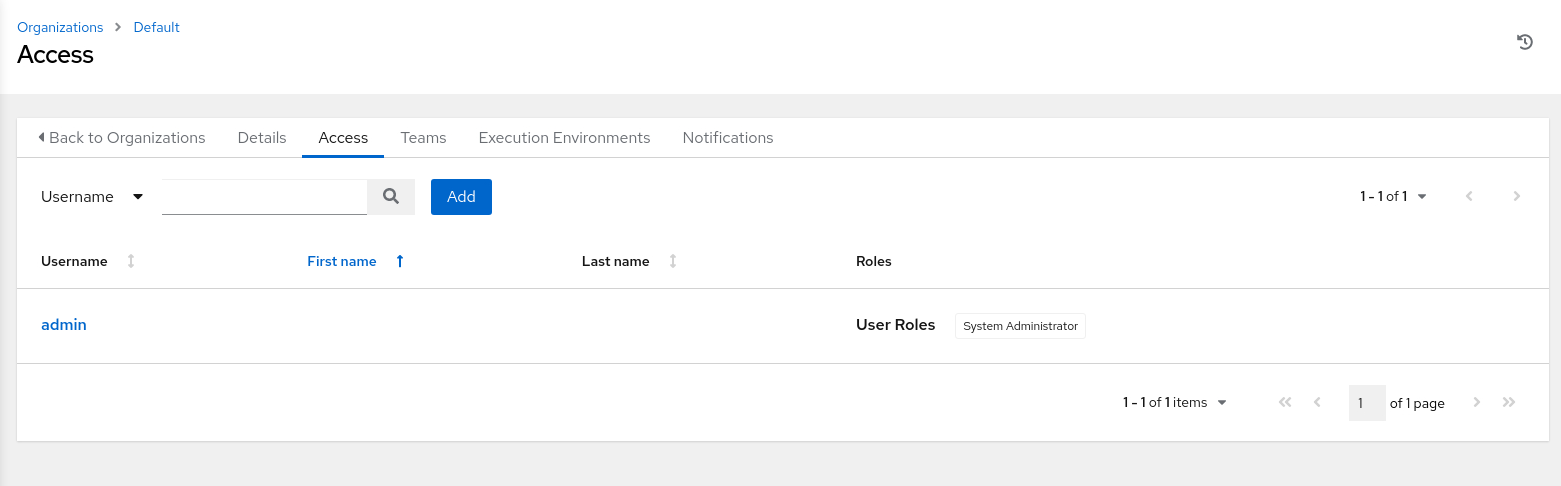Image resolution: width=1561 pixels, height=486 pixels.
Task: Open the Execution Environments tab
Action: [x=564, y=138]
